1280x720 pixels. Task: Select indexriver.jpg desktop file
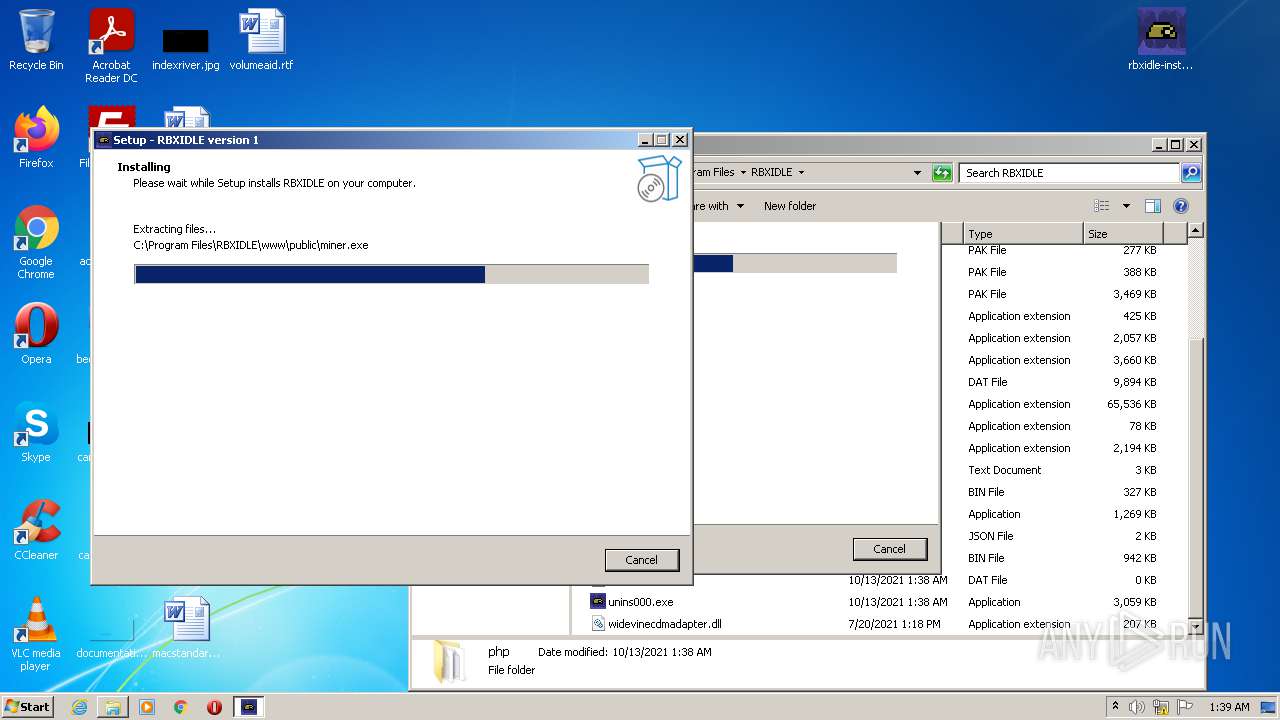(186, 46)
